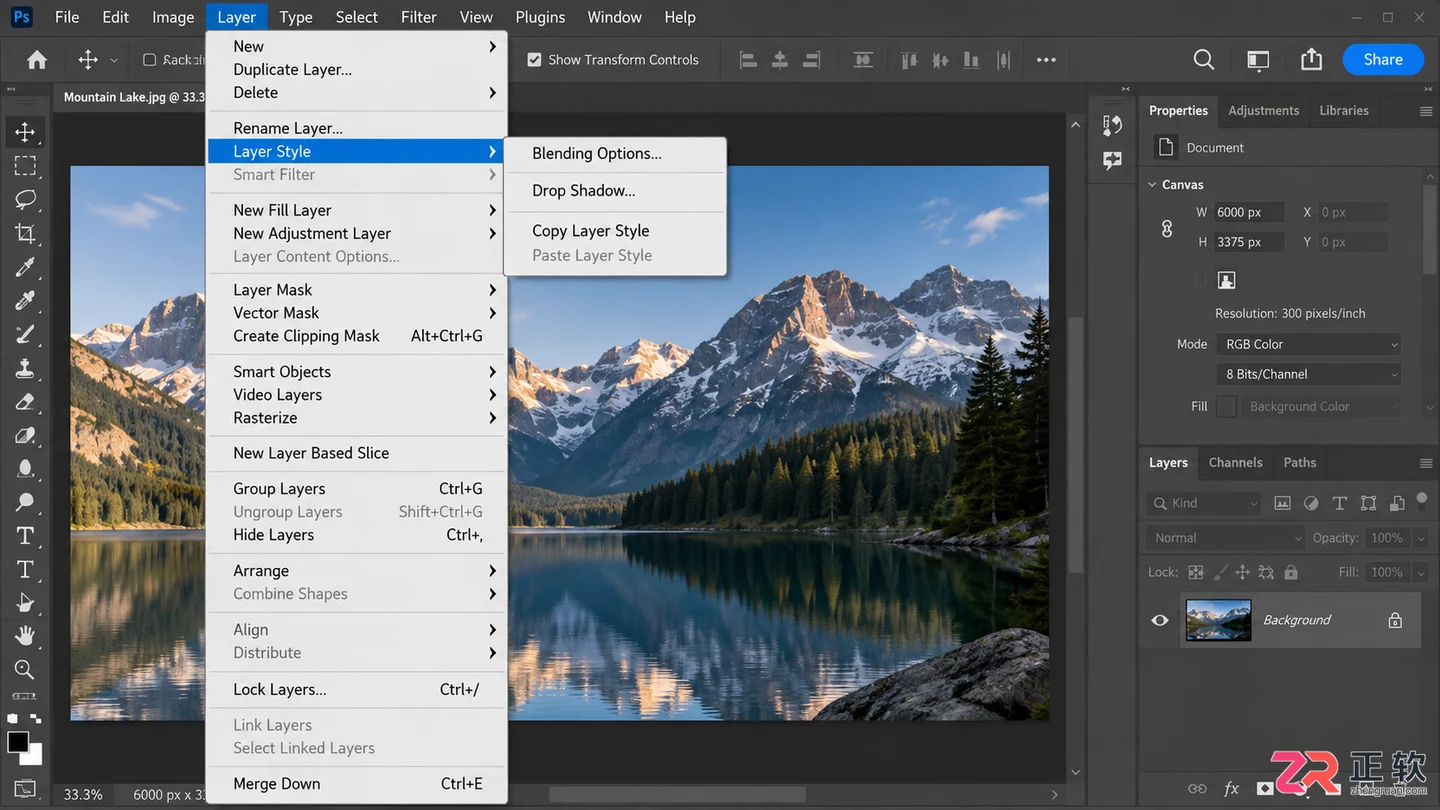Screen dimensions: 1440x810
Task: Select the Lasso tool
Action: [x=25, y=199]
